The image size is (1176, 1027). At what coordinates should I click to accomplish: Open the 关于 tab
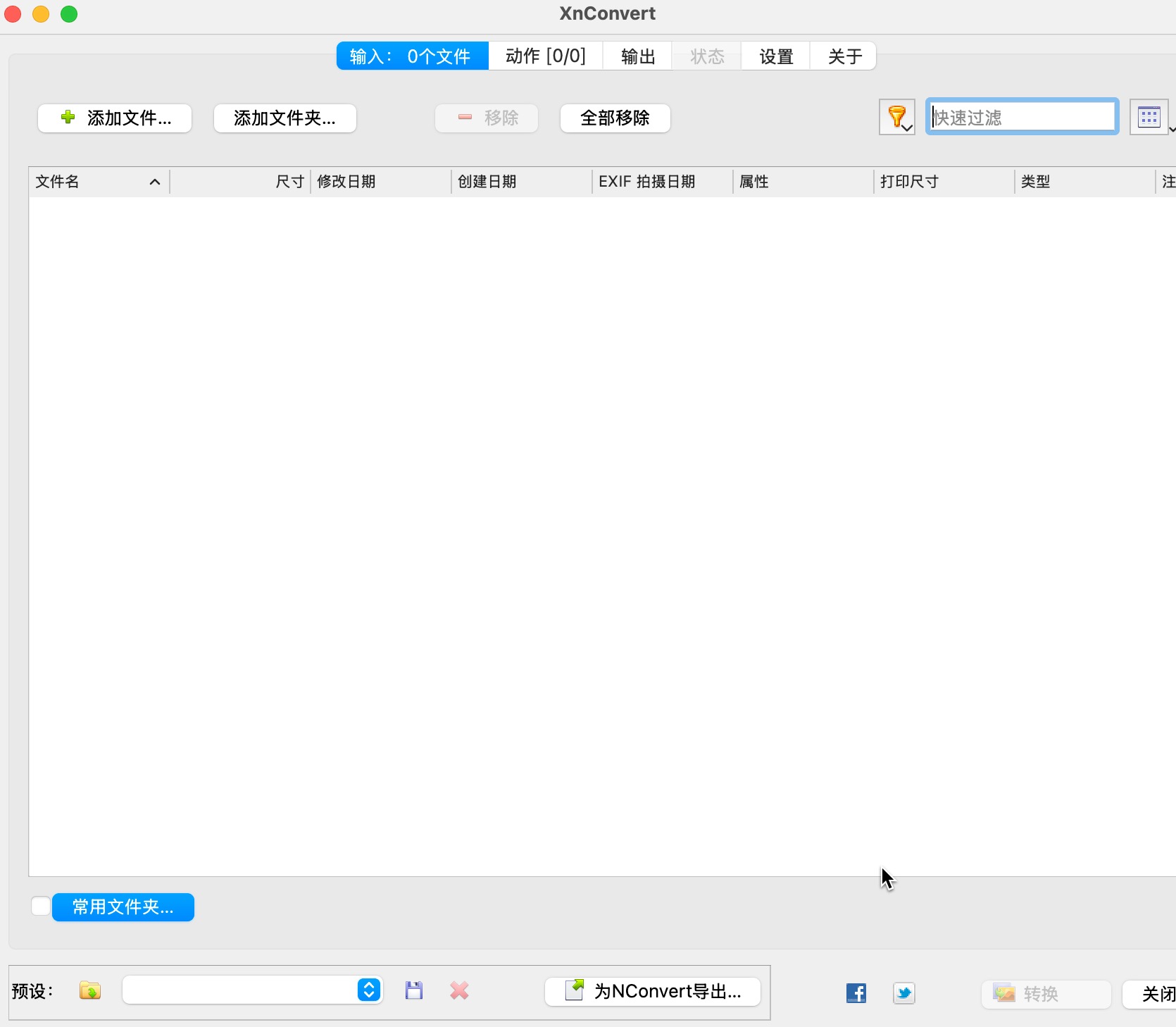tap(844, 56)
